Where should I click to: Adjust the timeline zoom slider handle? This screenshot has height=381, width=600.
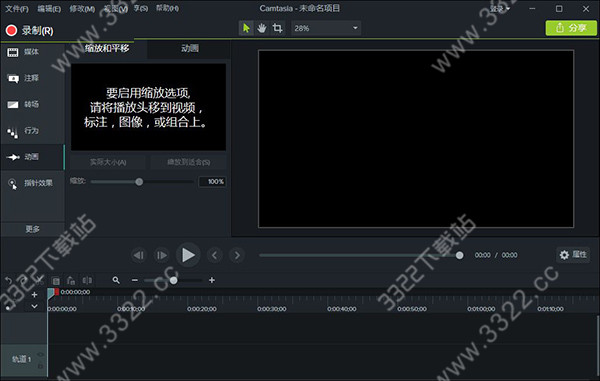click(x=173, y=280)
